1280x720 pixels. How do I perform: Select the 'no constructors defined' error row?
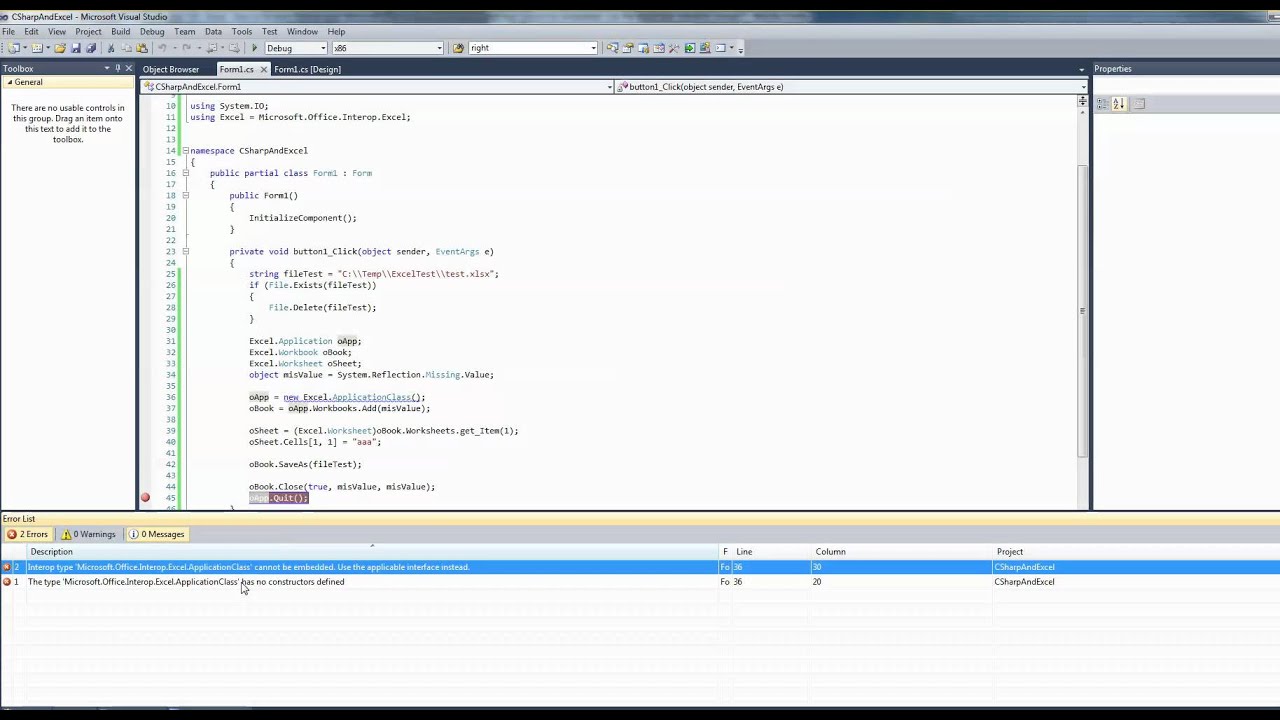click(x=640, y=582)
